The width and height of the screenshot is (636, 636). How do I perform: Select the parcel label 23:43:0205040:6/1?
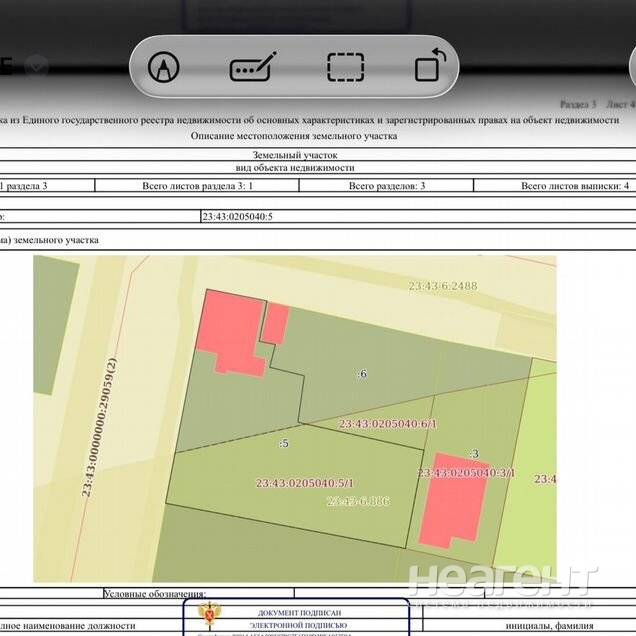[388, 424]
